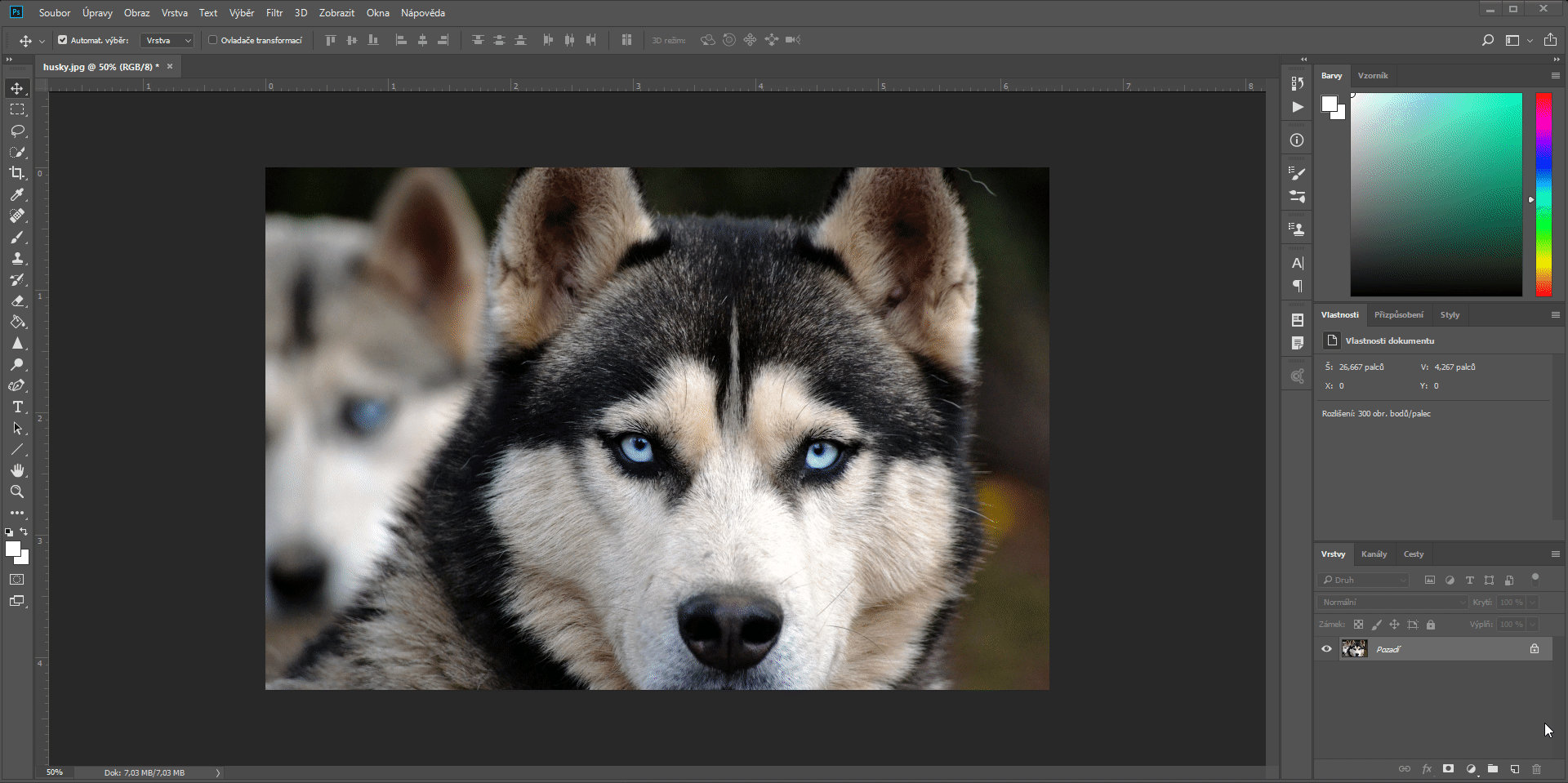Switch to the Vzorník tab
The image size is (1568, 783).
pos(1373,75)
